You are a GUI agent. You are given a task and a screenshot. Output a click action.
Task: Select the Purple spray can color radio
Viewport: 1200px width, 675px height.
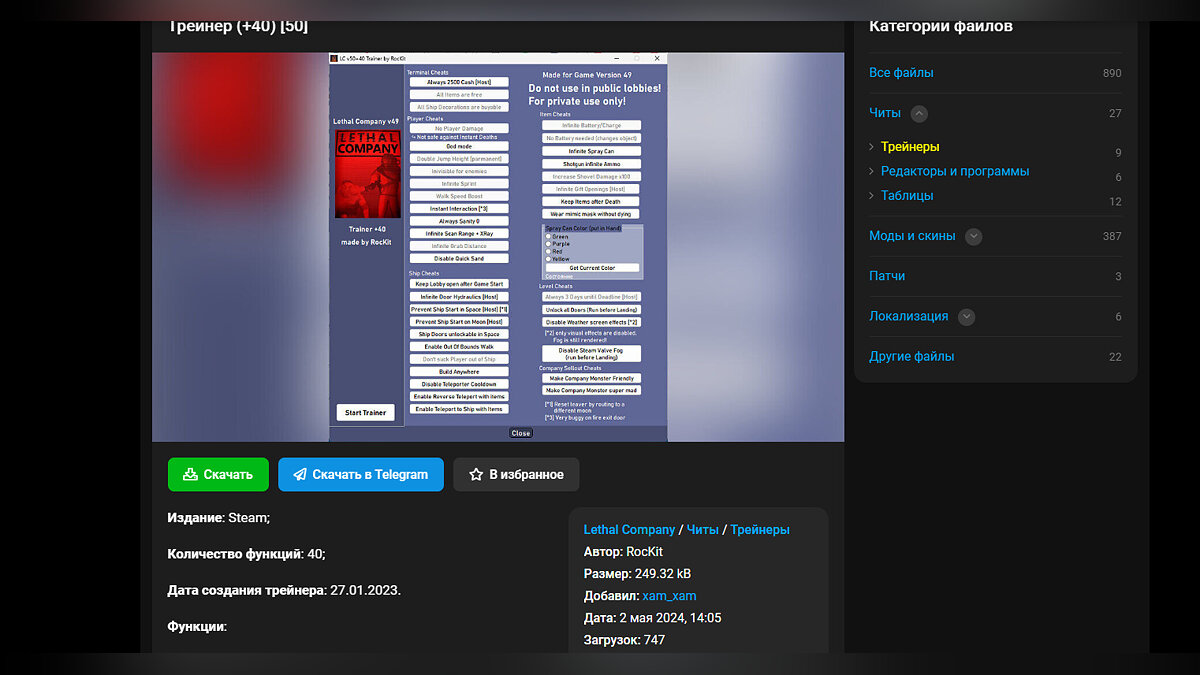(548, 244)
